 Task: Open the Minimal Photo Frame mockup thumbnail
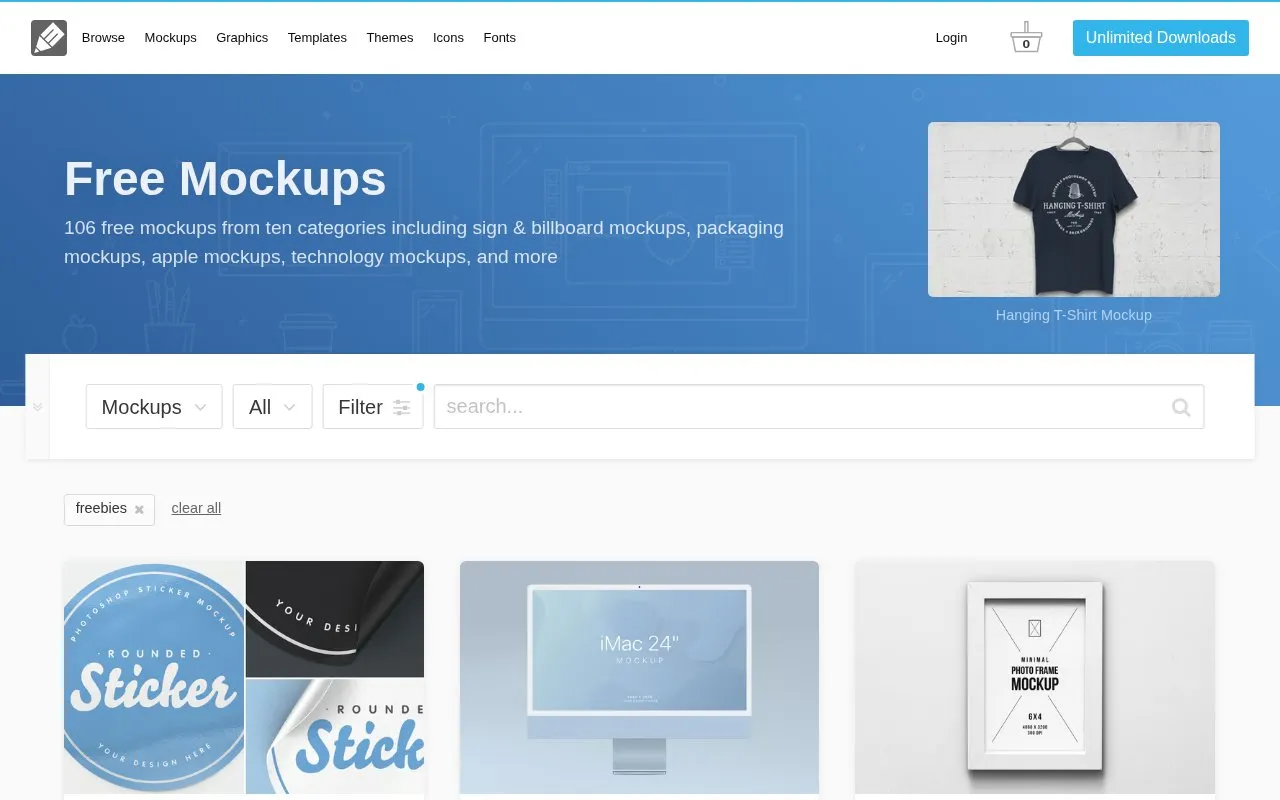[1035, 678]
